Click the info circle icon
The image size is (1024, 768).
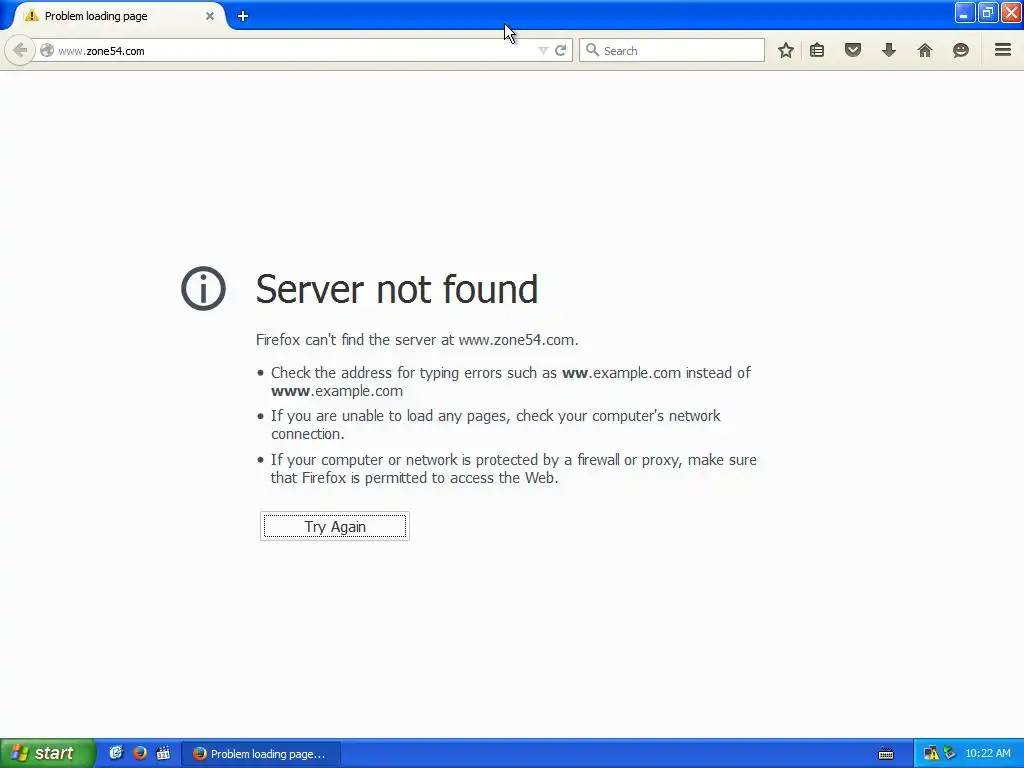pyautogui.click(x=203, y=288)
